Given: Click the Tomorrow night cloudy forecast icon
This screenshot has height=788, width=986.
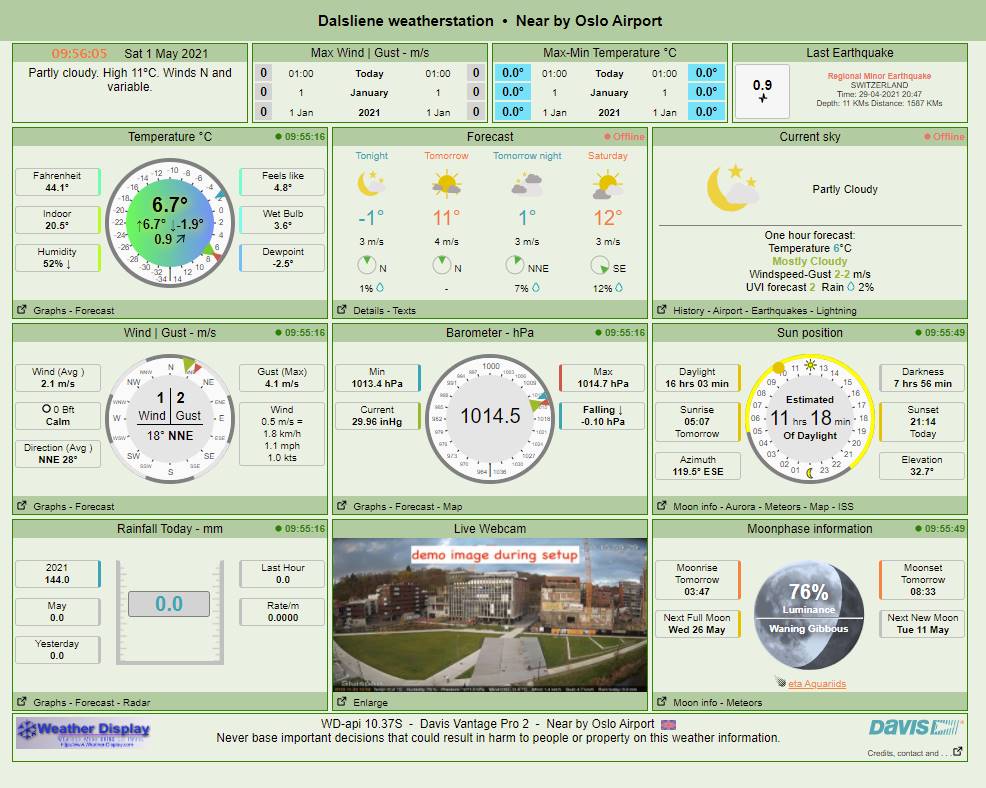Looking at the screenshot, I should [527, 186].
